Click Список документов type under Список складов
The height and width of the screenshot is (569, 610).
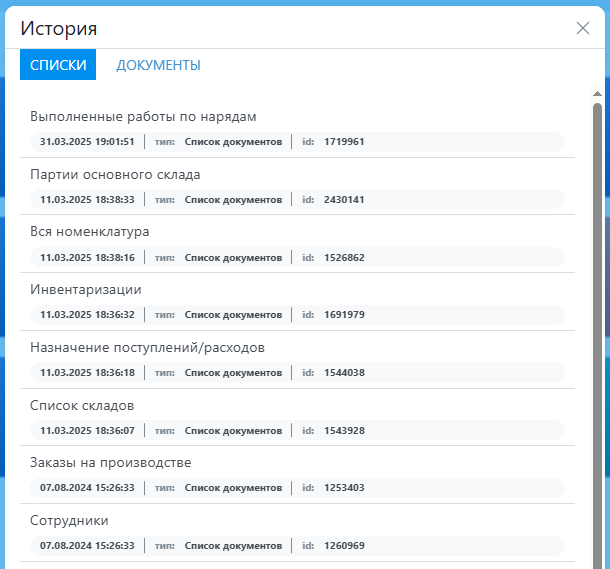click(233, 430)
